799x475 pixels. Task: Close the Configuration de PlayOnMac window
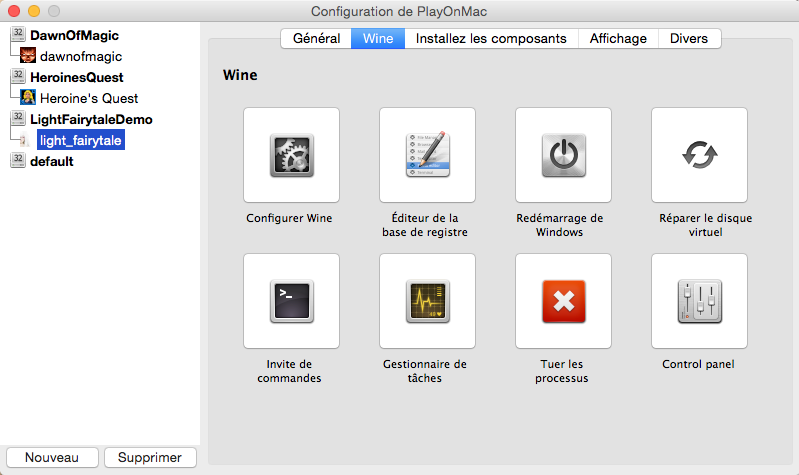coord(14,11)
